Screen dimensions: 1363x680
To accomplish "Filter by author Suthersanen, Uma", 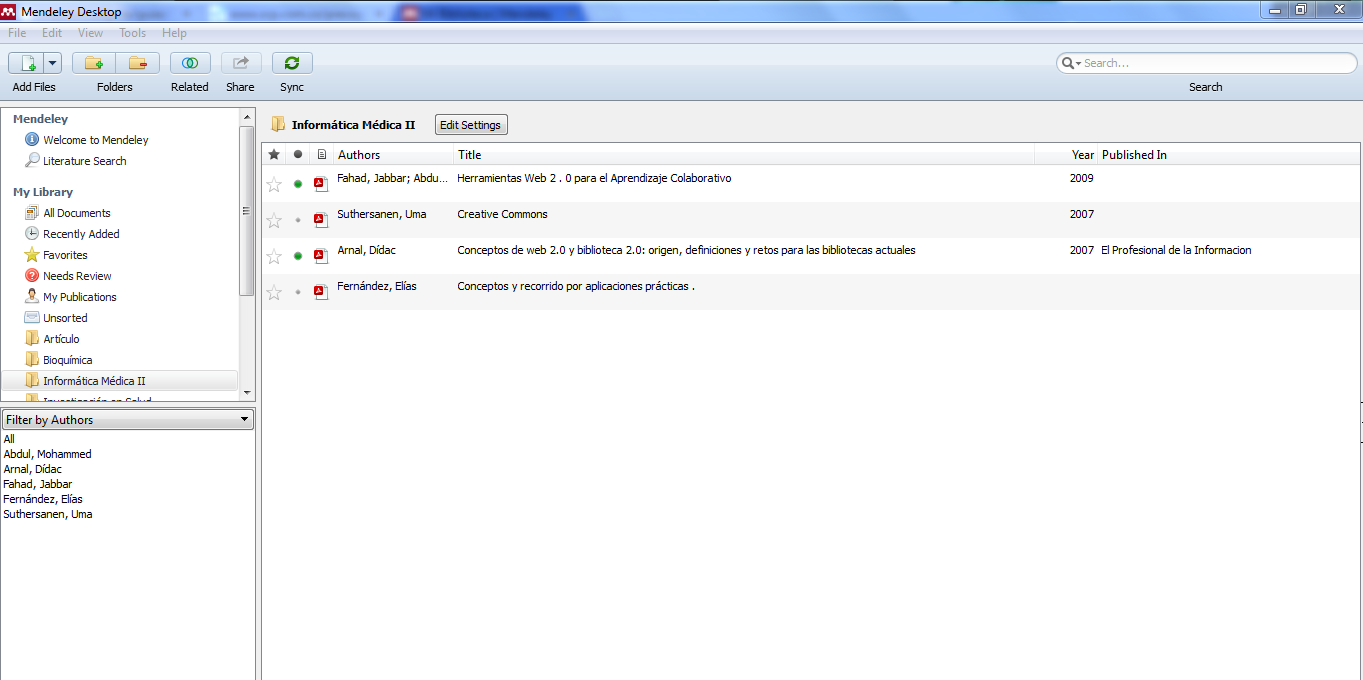I will (x=47, y=514).
